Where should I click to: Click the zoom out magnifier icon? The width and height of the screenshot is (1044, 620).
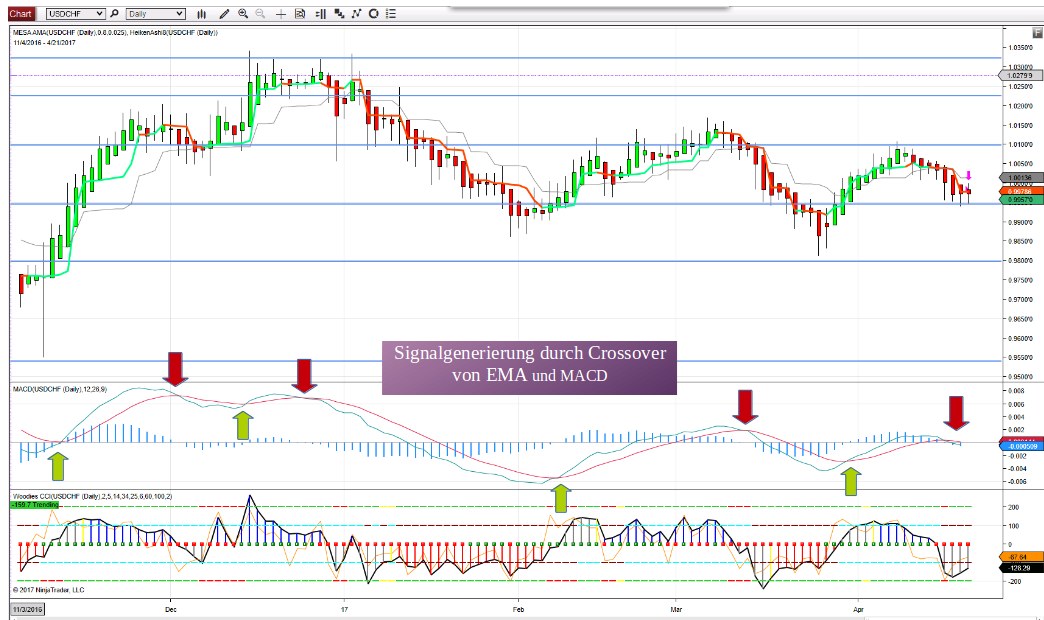click(x=260, y=13)
